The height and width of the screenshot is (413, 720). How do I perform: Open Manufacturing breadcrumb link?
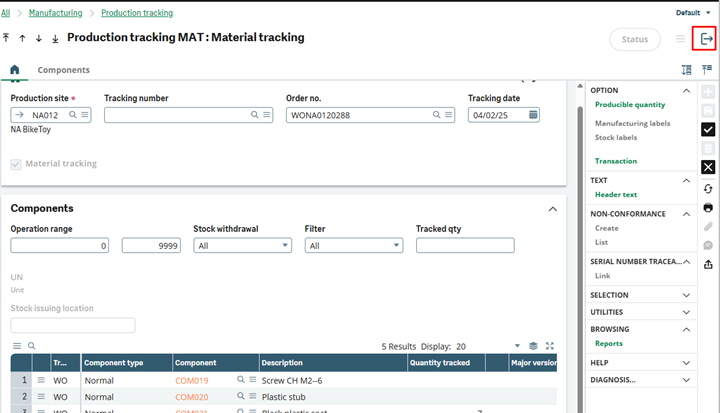pyautogui.click(x=56, y=13)
